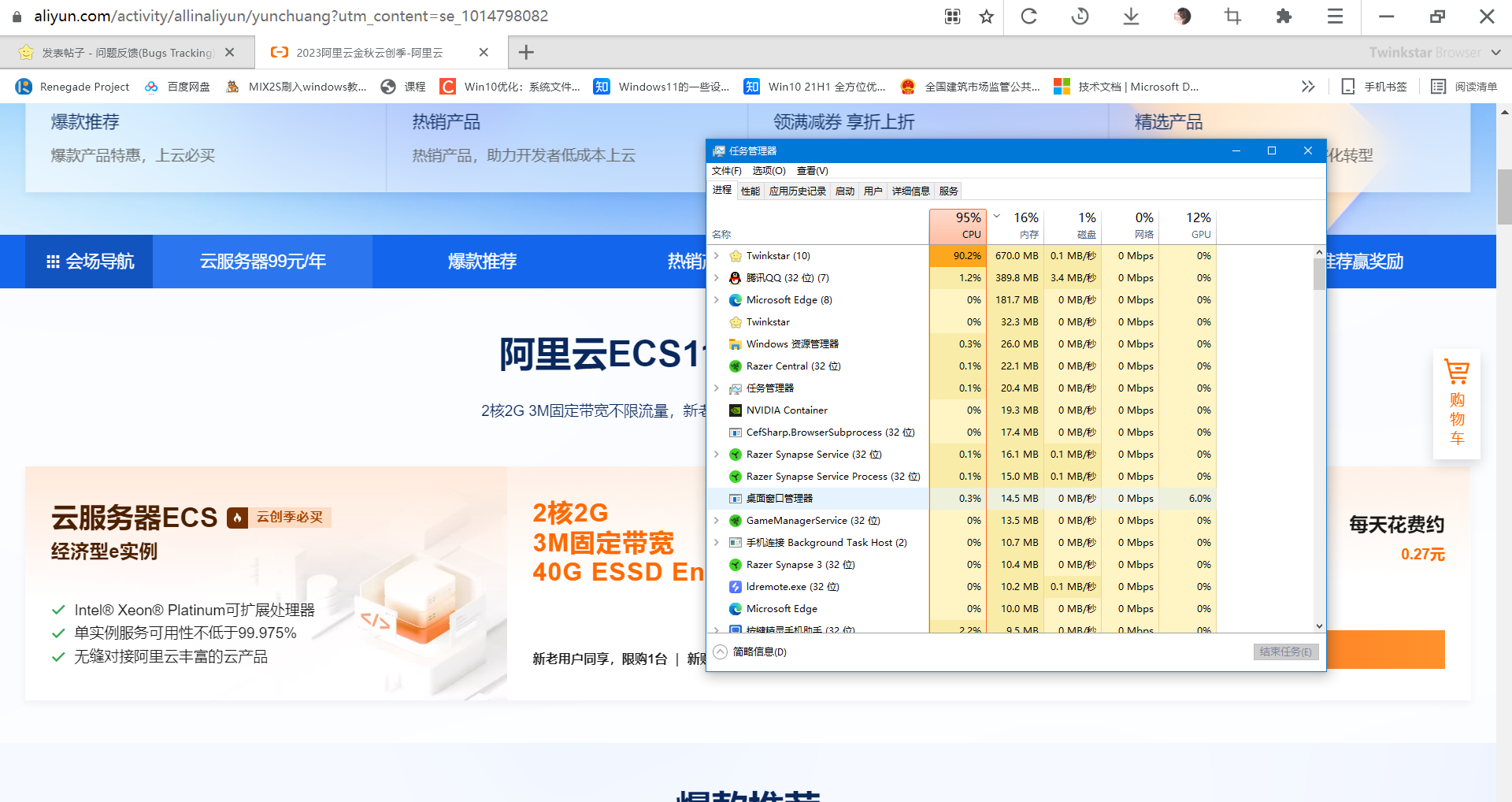Expand GameManagerService process group
Viewport: 1512px width, 802px height.
(x=717, y=521)
